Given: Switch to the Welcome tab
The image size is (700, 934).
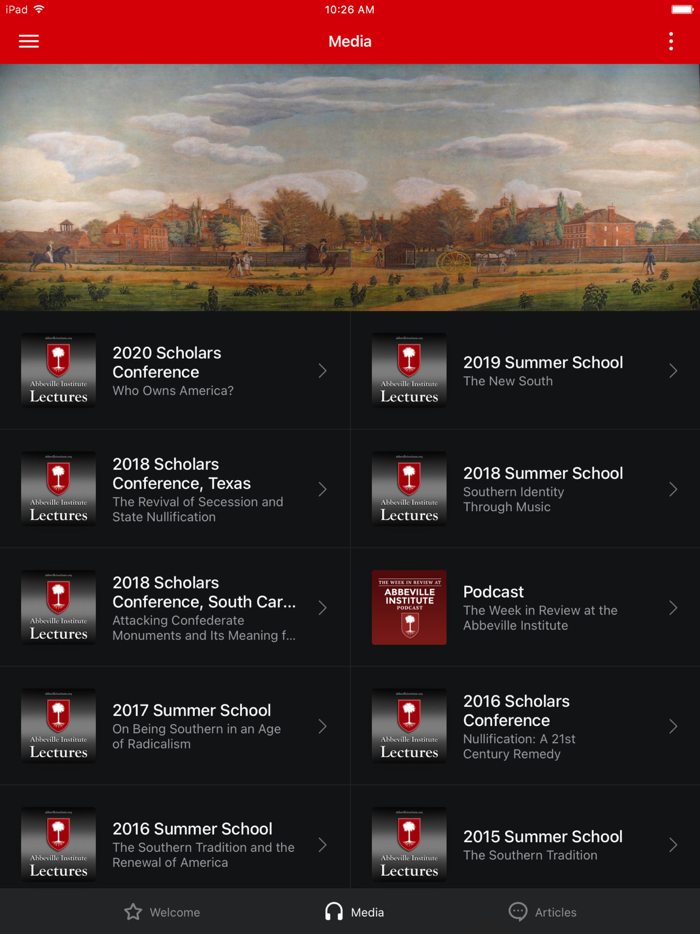Looking at the screenshot, I should tap(162, 912).
